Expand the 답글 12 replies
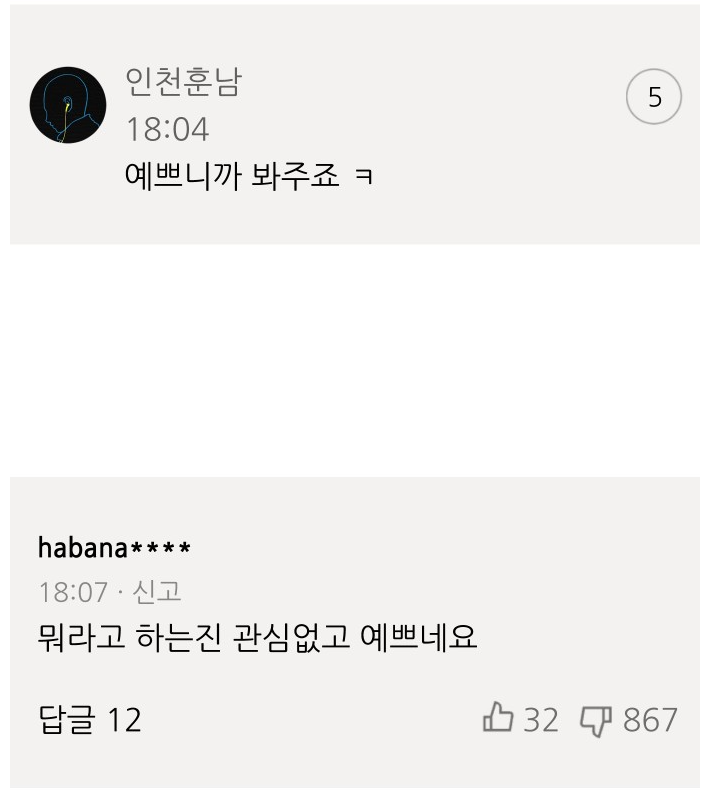Image resolution: width=714 pixels, height=796 pixels. pyautogui.click(x=90, y=720)
